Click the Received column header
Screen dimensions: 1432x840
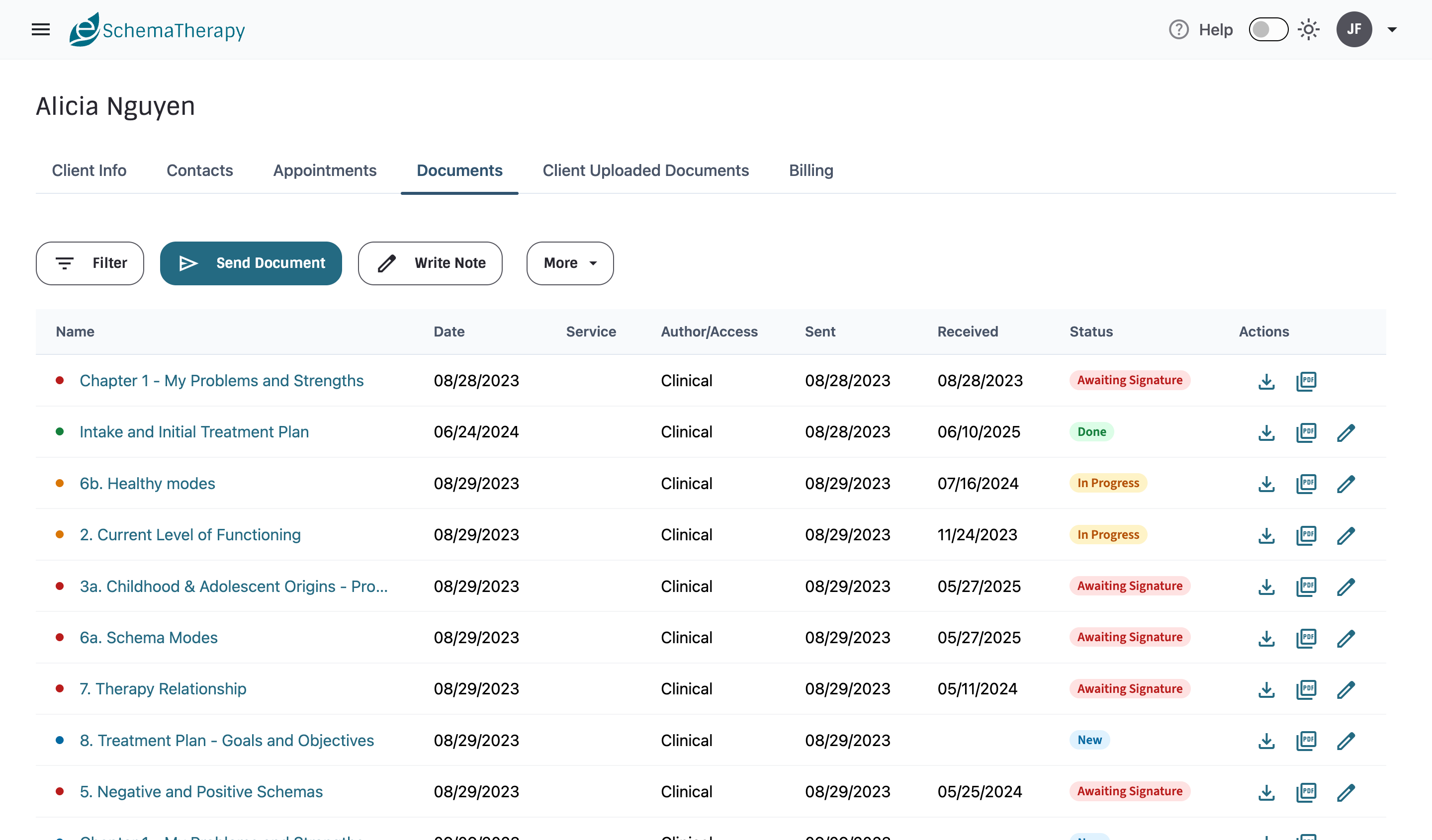point(967,332)
